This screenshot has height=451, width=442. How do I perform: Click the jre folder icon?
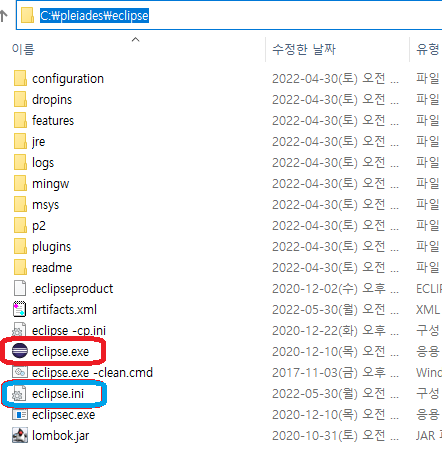pos(20,141)
